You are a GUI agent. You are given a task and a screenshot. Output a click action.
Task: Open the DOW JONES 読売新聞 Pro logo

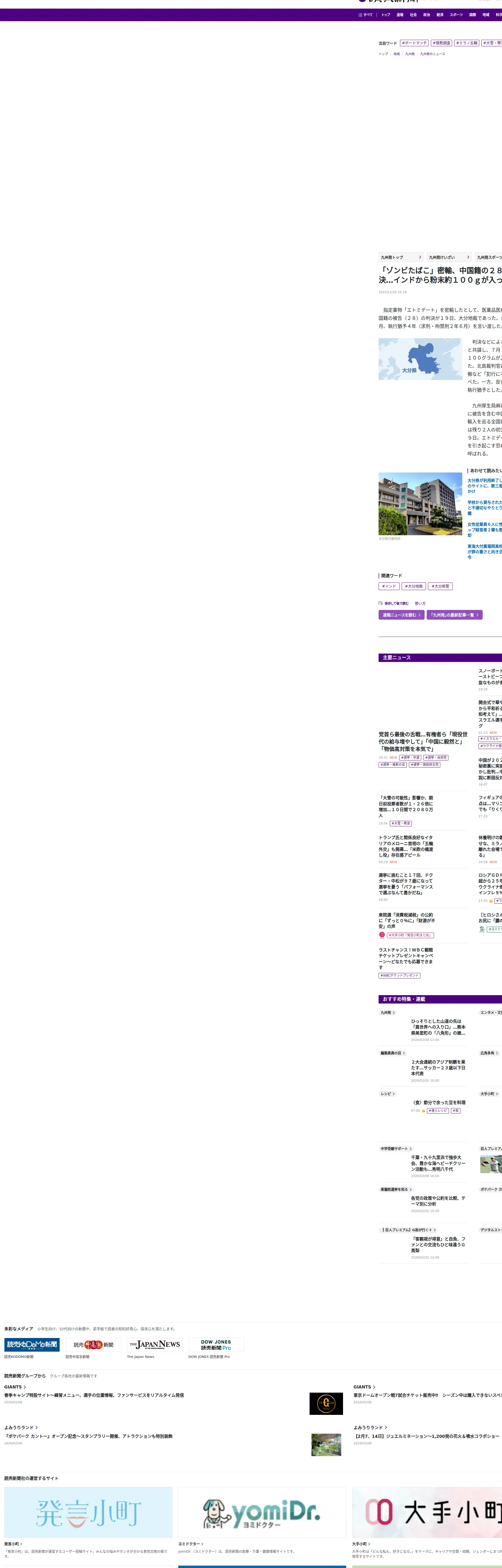(x=216, y=1344)
